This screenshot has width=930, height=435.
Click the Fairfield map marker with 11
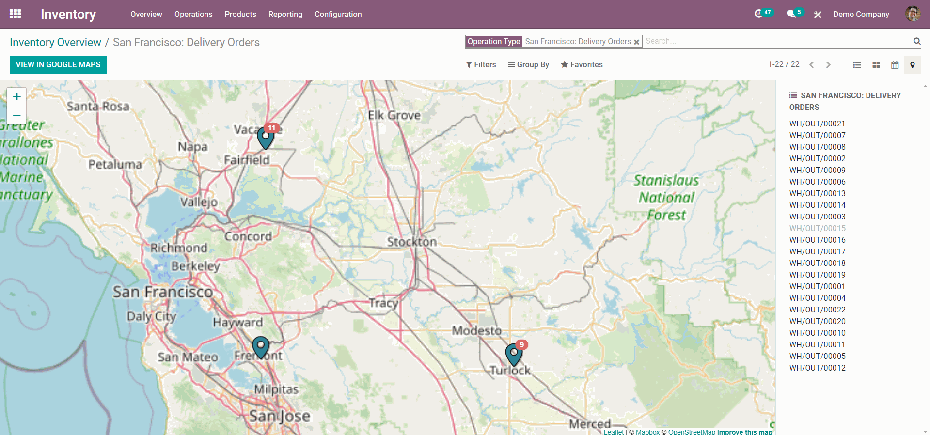point(266,137)
